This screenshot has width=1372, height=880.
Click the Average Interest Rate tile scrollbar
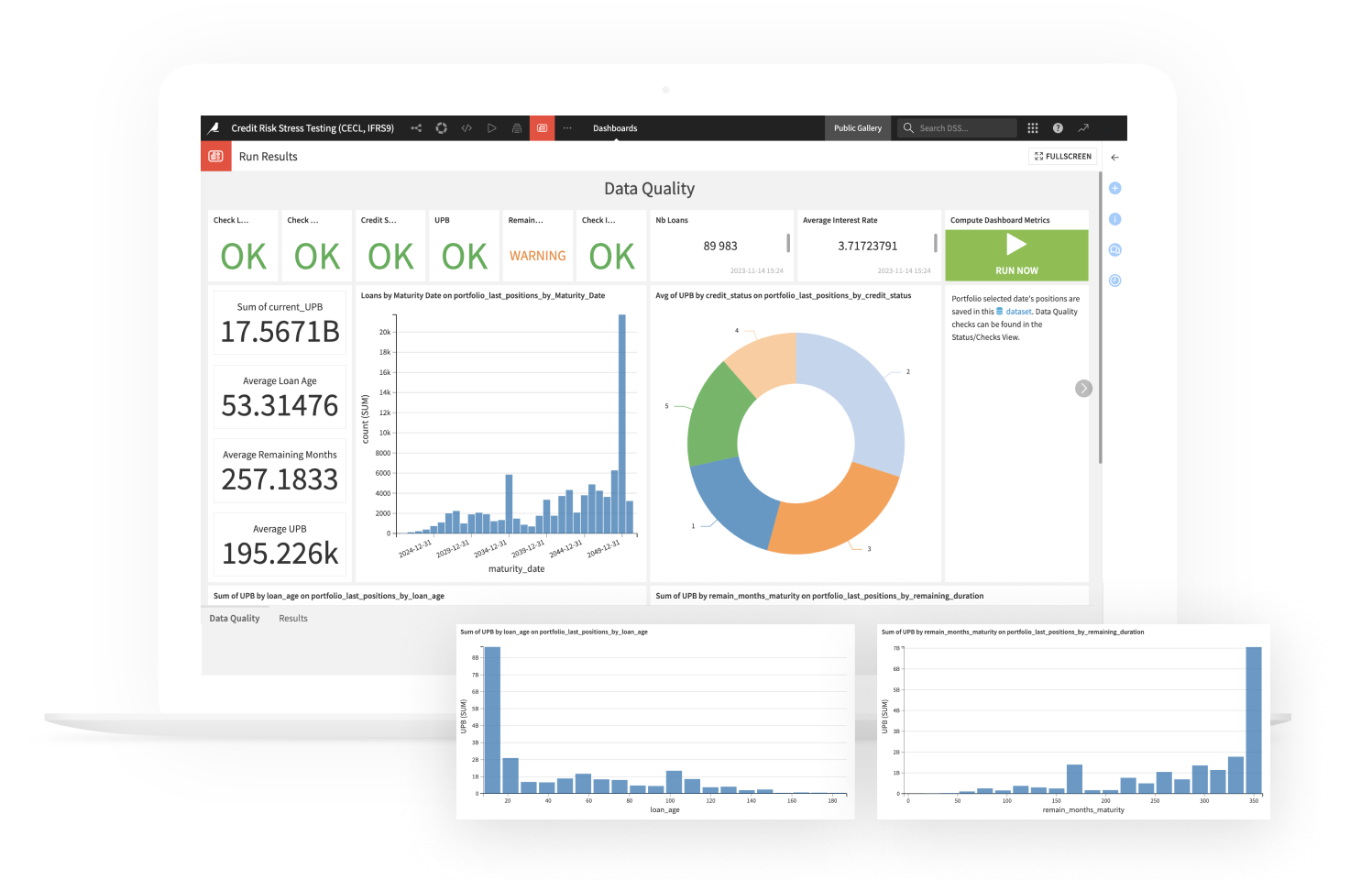[935, 243]
